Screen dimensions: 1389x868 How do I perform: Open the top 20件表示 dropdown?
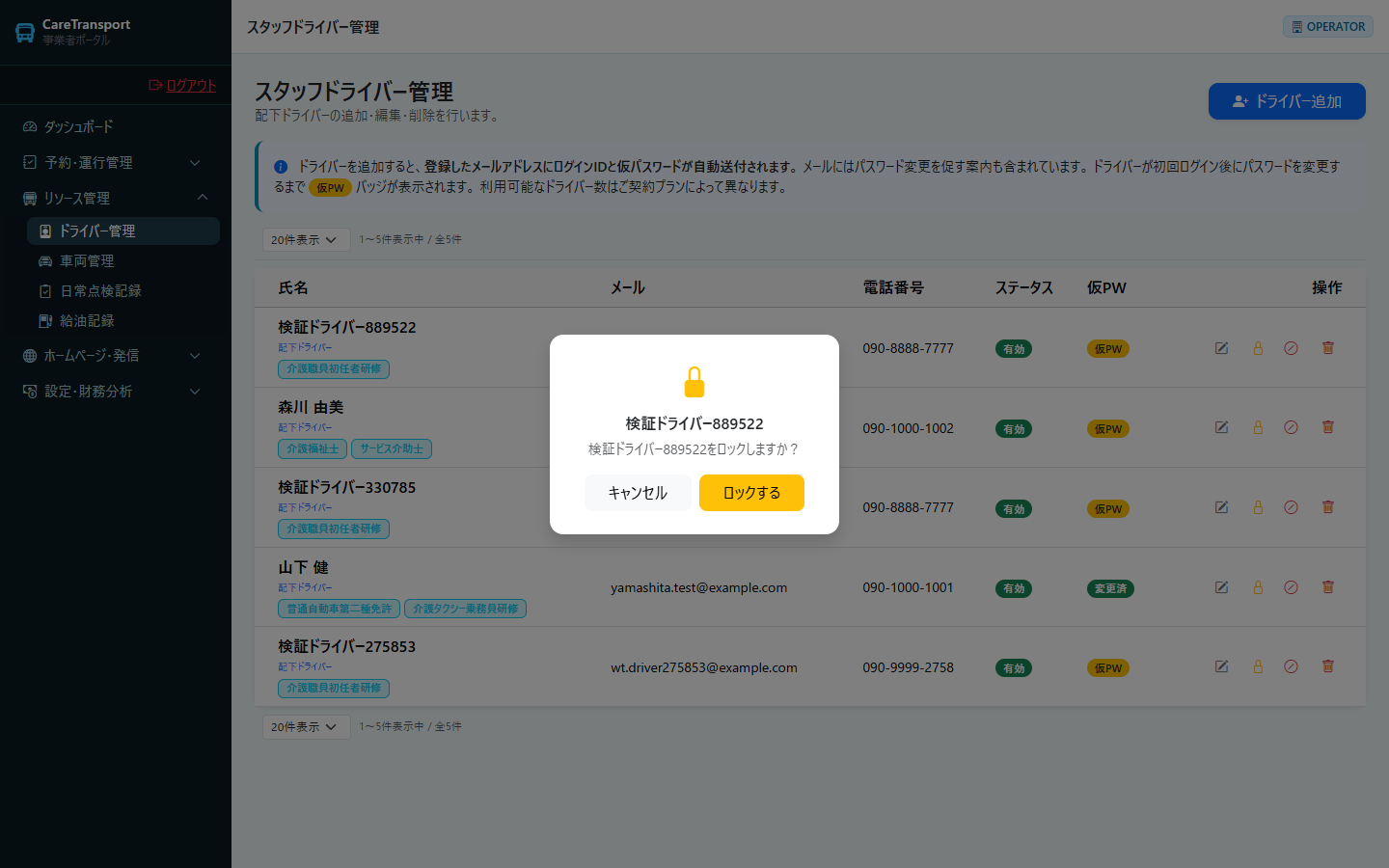306,239
